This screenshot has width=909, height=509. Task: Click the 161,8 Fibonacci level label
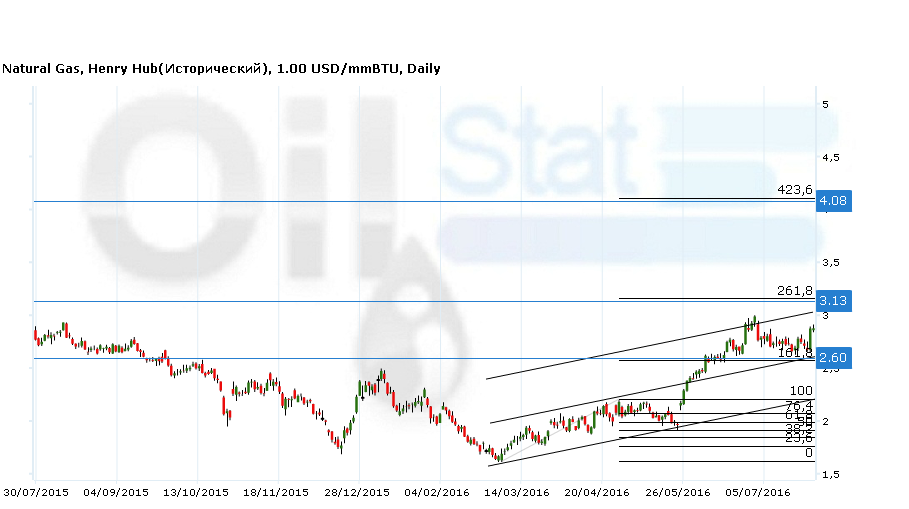[x=794, y=352]
